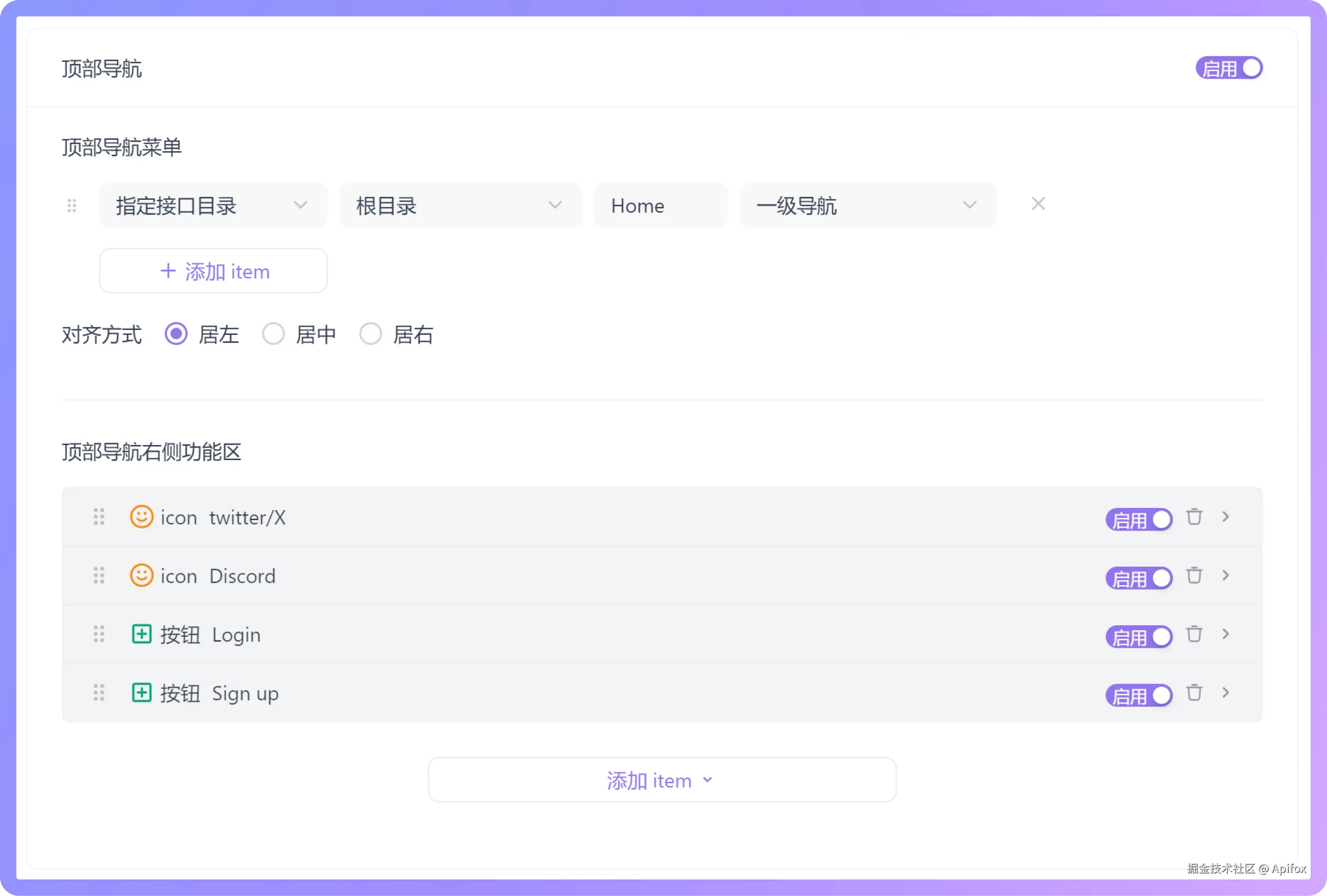
Task: Open the 一级导航 dropdown
Action: click(x=867, y=205)
